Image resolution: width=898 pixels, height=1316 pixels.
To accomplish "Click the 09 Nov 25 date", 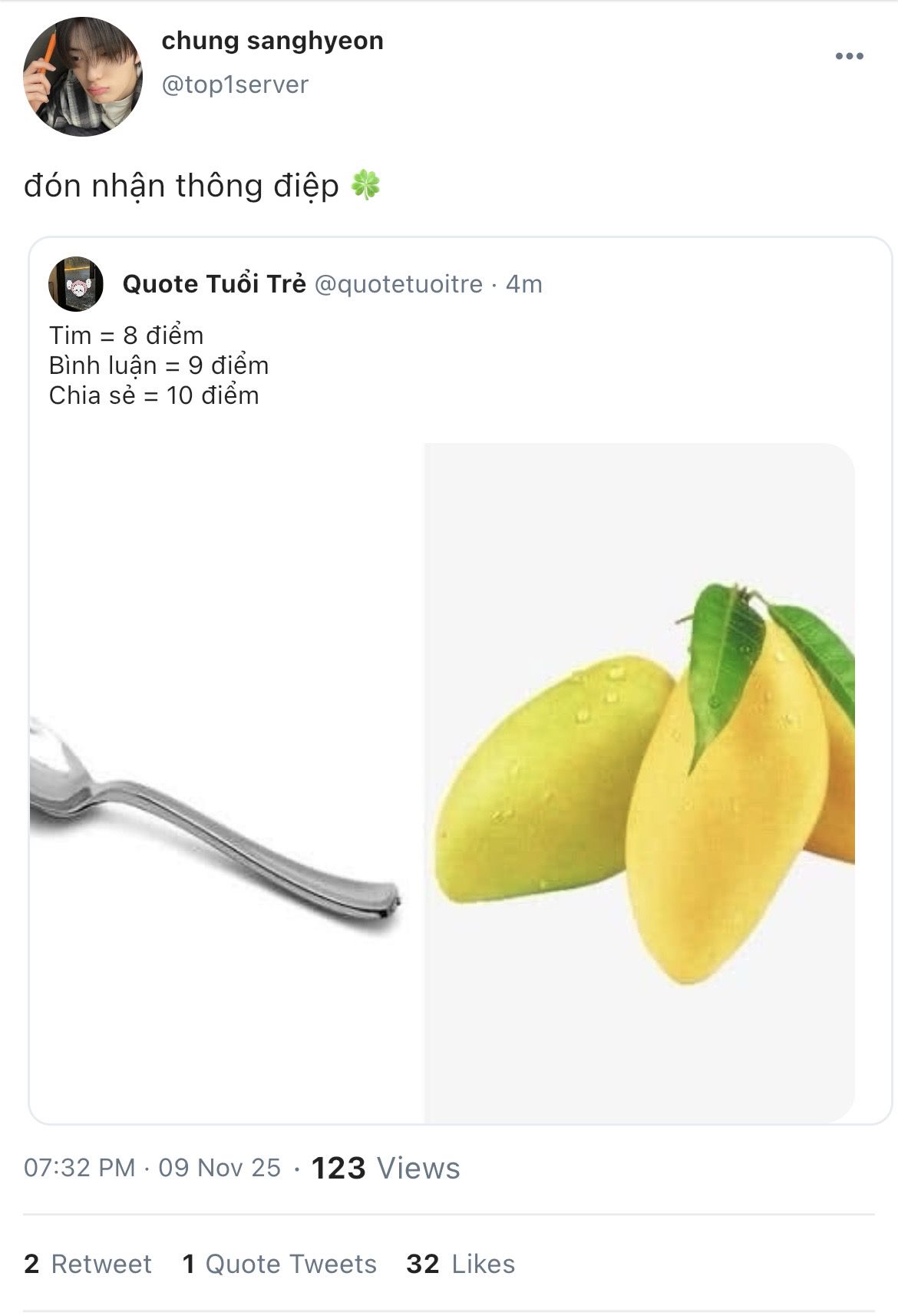I will point(220,1168).
